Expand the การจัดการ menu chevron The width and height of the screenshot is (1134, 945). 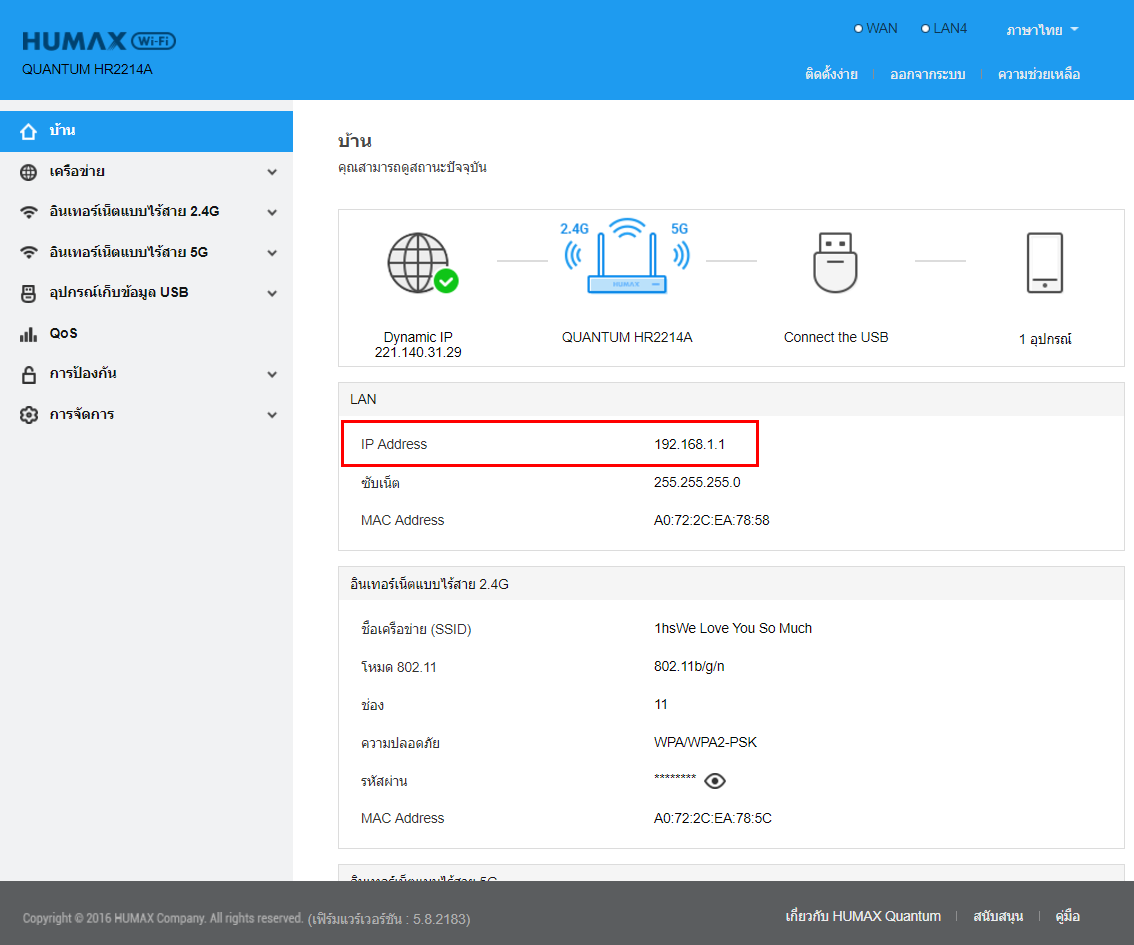coord(272,415)
